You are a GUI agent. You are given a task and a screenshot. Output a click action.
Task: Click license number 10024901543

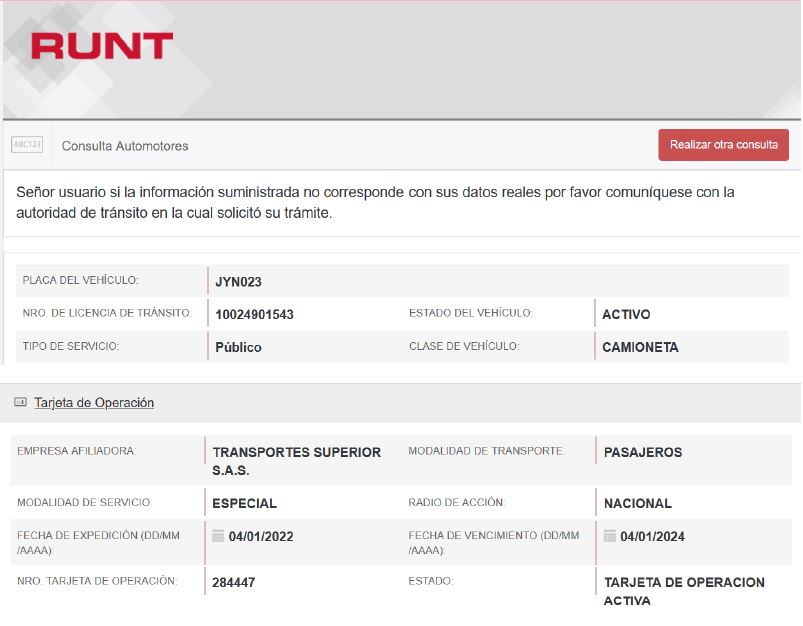254,315
